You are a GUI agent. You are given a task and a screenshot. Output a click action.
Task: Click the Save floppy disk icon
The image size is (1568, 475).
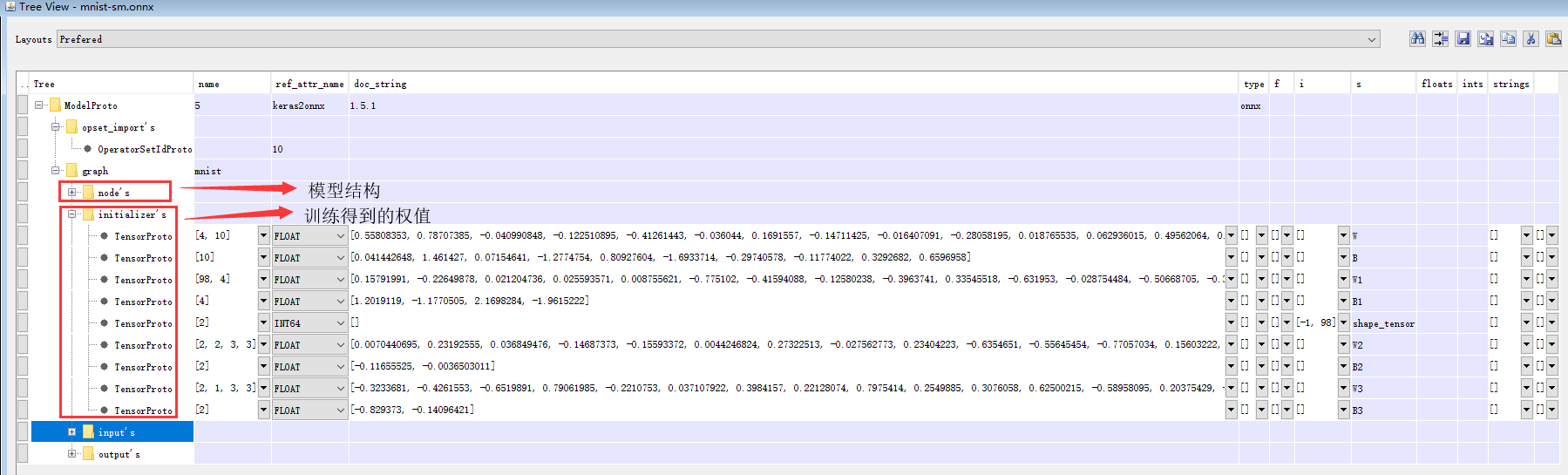coord(1463,38)
